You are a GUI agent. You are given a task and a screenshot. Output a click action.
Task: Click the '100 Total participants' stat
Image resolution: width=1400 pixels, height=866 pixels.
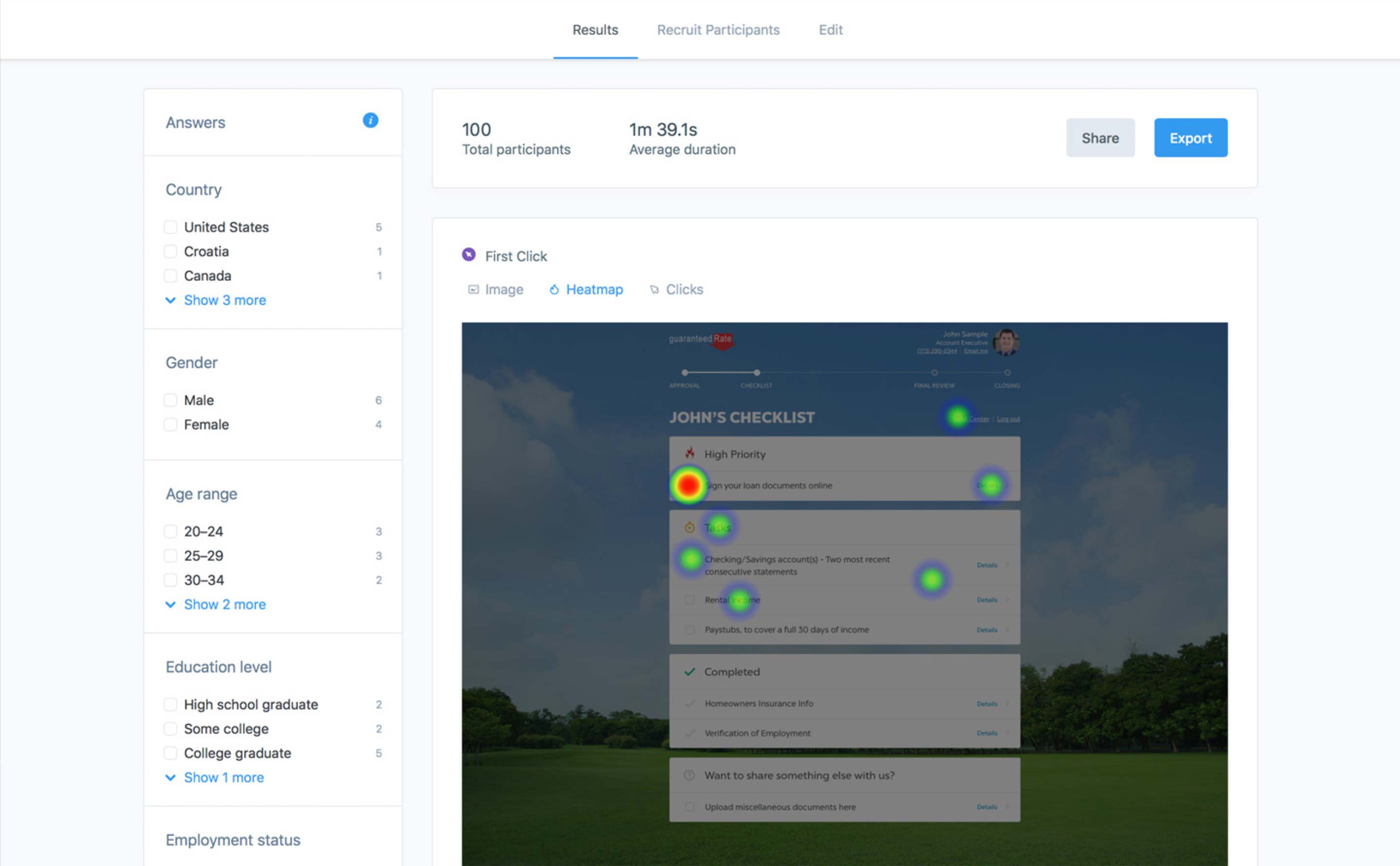click(x=516, y=139)
